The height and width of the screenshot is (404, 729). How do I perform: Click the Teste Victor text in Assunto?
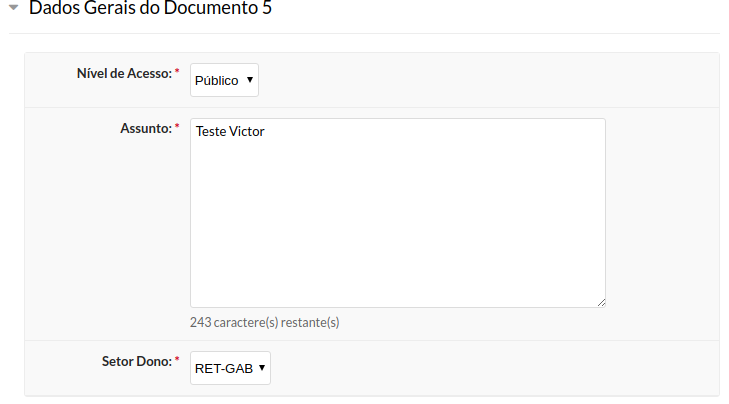point(230,132)
